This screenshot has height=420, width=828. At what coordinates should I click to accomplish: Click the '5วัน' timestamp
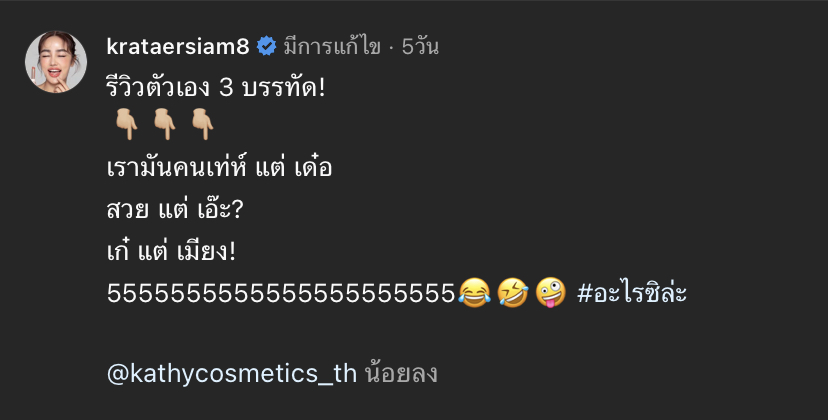tap(420, 46)
